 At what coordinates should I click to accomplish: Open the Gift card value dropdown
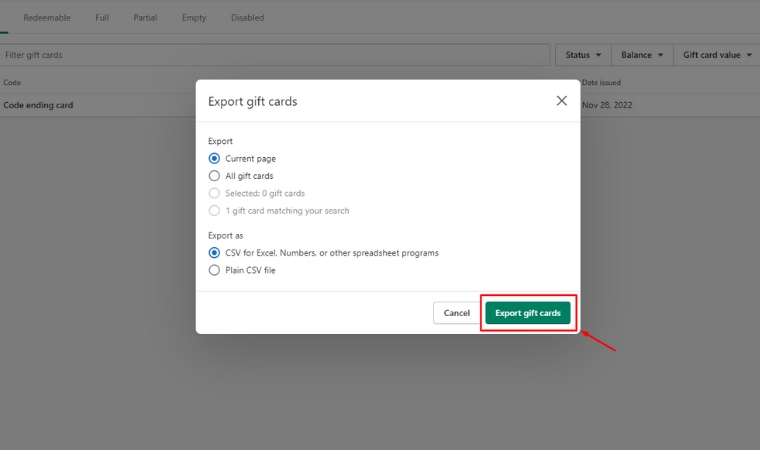click(717, 55)
